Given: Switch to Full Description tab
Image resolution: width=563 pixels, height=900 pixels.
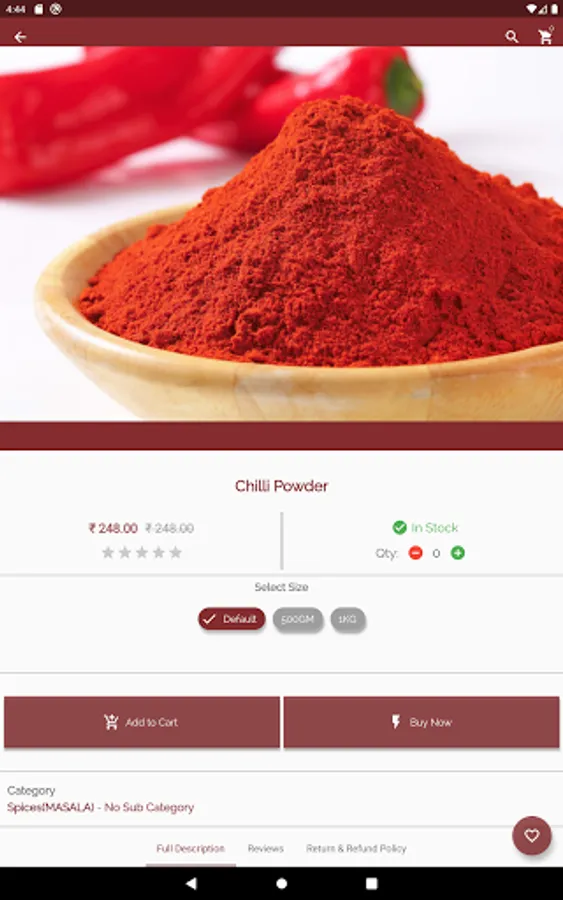Looking at the screenshot, I should tap(191, 848).
